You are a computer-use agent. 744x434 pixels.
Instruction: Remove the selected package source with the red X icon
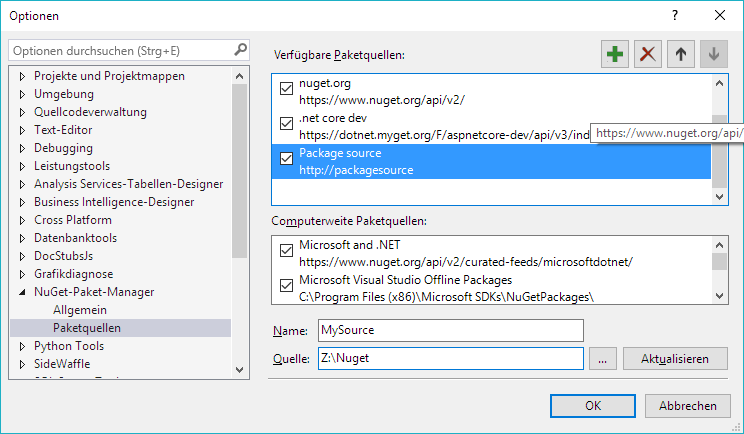(x=648, y=54)
